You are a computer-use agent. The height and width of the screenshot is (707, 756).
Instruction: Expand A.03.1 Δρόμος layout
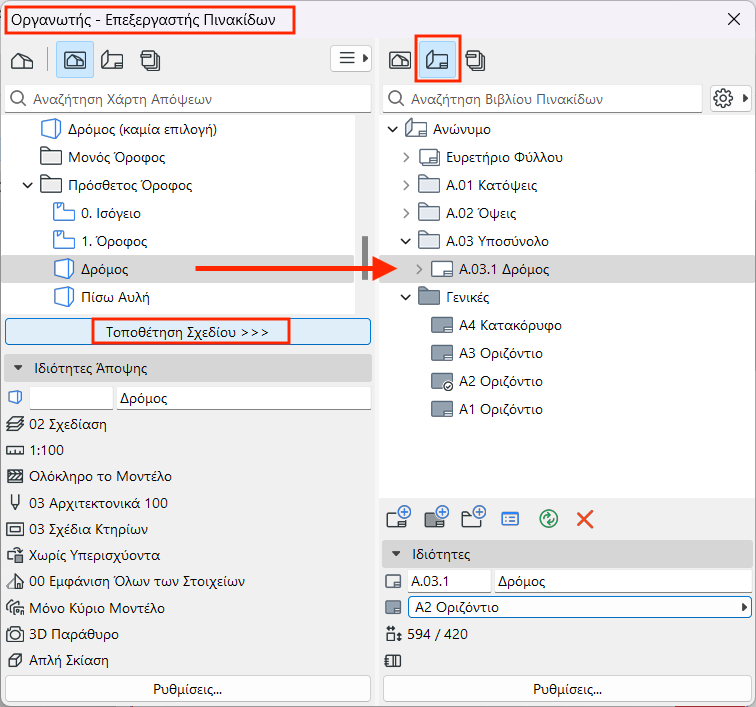(x=419, y=269)
